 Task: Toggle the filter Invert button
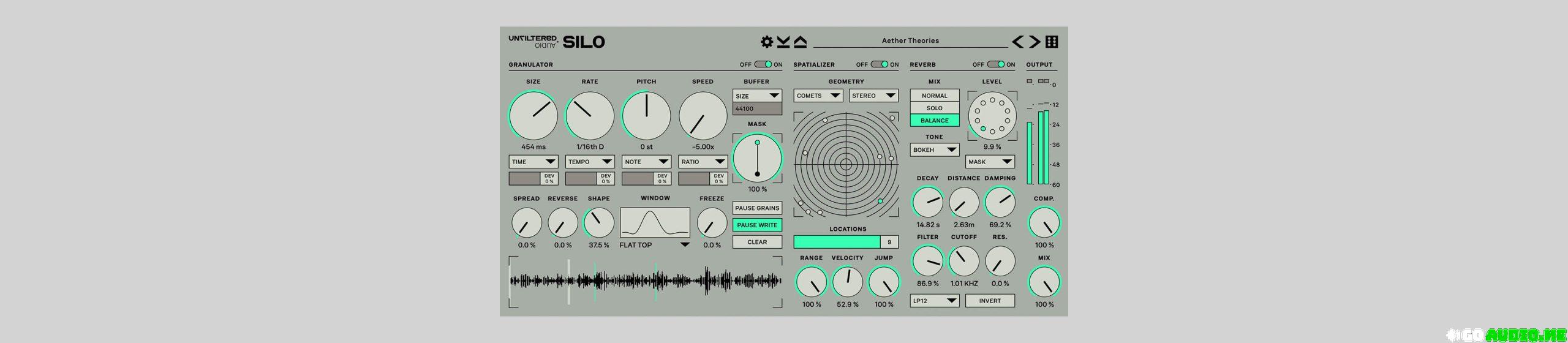(990, 301)
